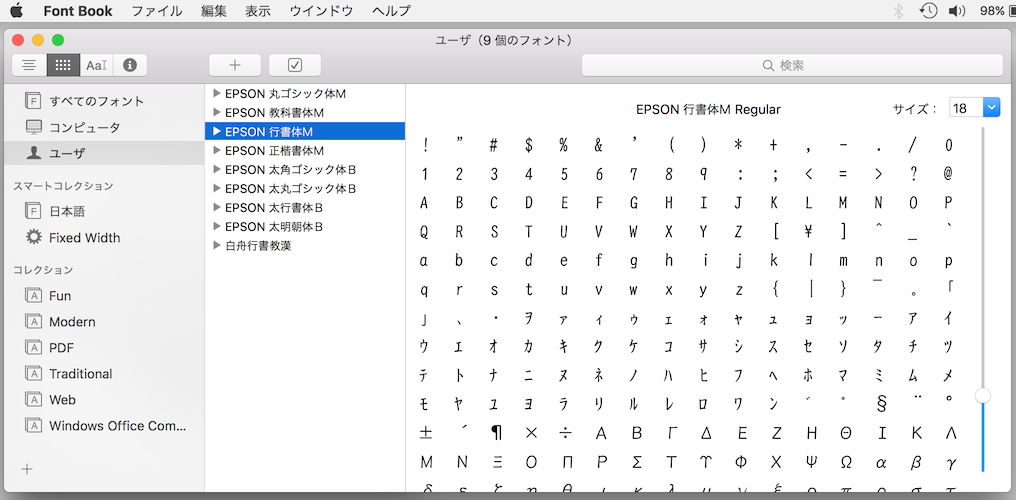Expand the EPSON 太明朝体B disclosure triangle
Viewport: 1016px width, 500px height.
point(217,227)
